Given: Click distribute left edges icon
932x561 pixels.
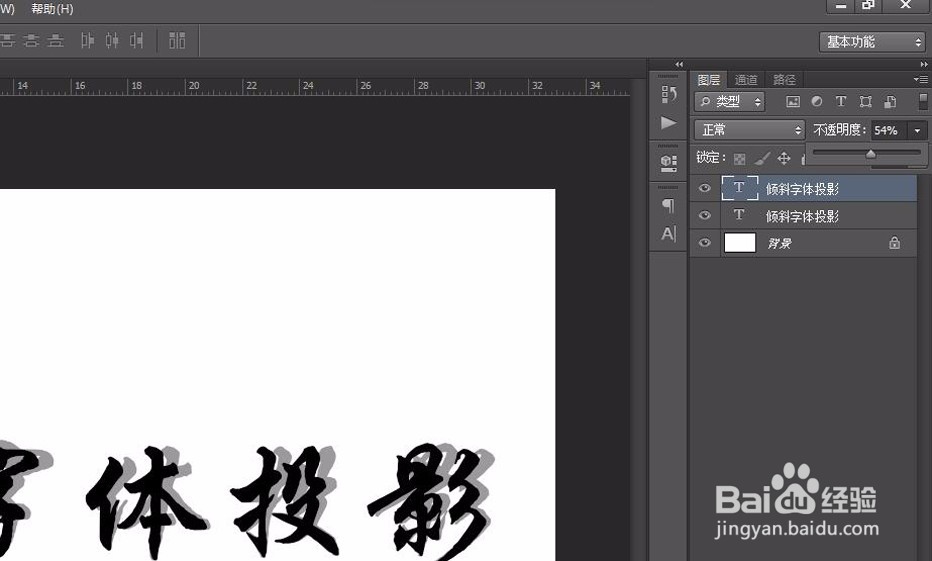Looking at the screenshot, I should pos(87,40).
